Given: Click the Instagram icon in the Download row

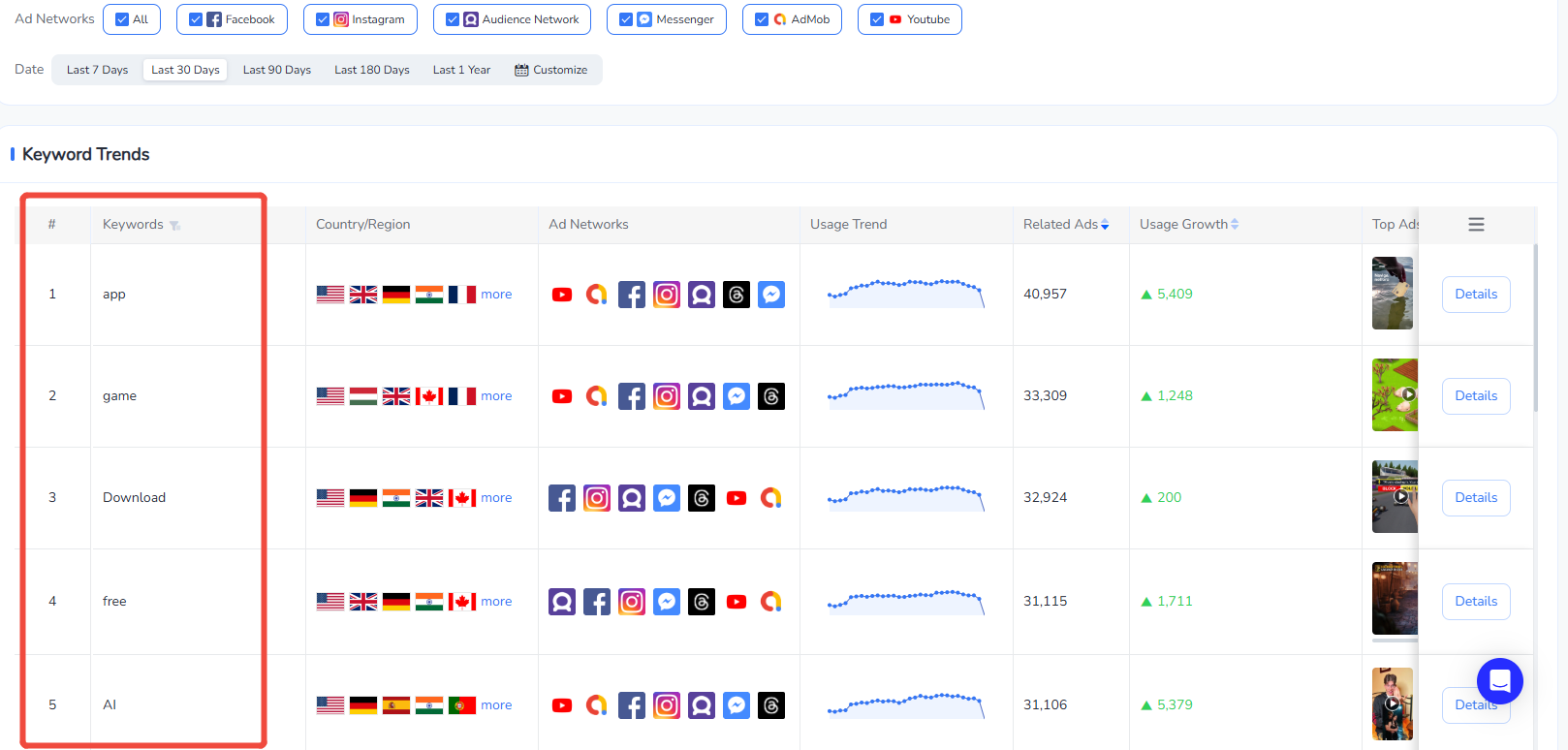Looking at the screenshot, I should pyautogui.click(x=597, y=498).
